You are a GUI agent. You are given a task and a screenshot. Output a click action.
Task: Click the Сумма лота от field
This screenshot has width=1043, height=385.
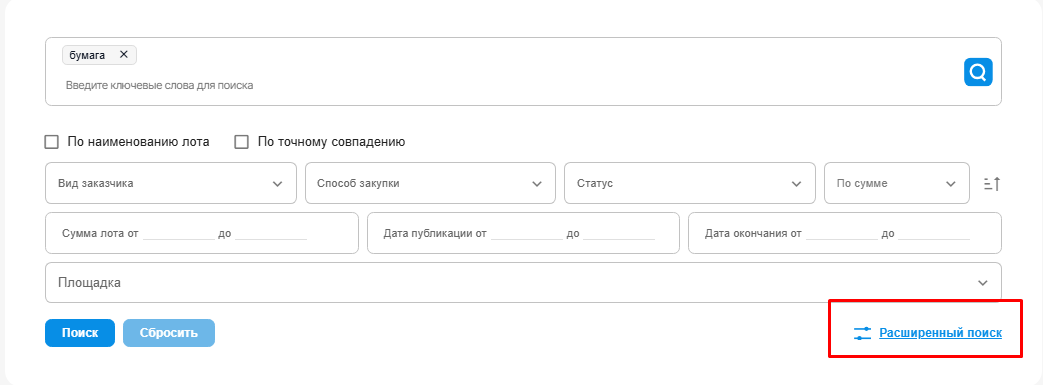click(178, 233)
